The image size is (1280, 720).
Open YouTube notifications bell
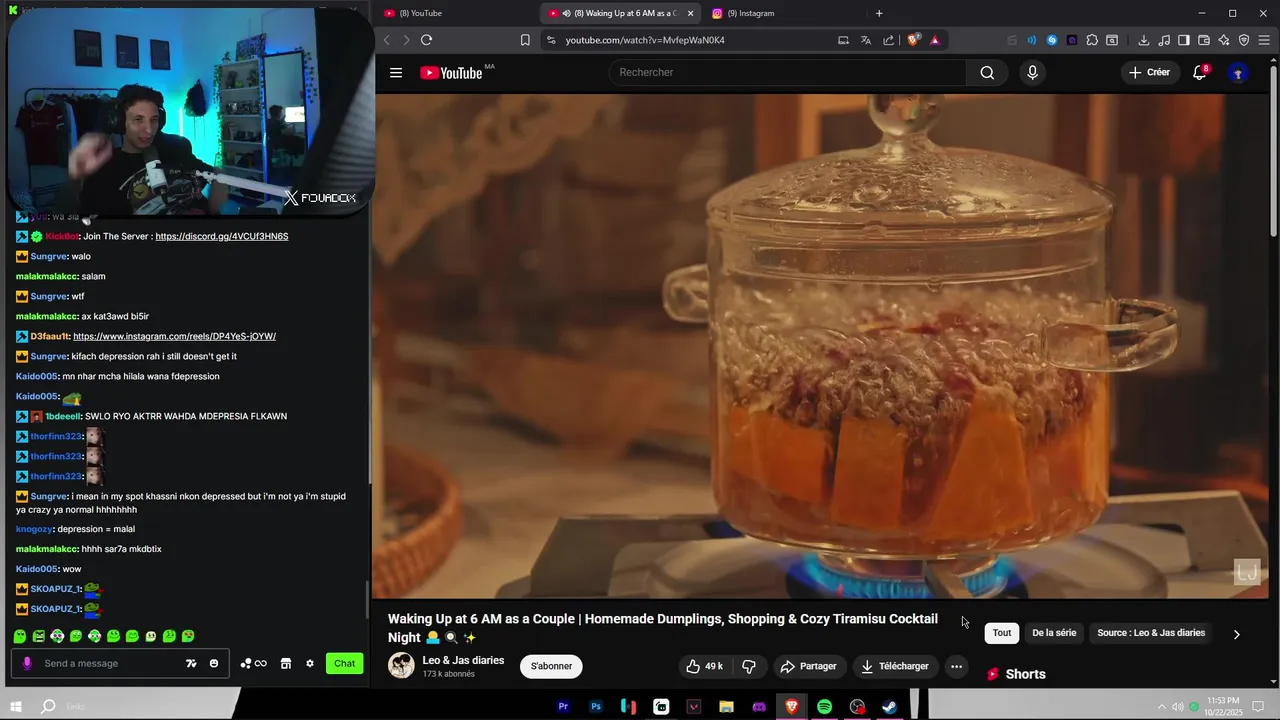1199,72
